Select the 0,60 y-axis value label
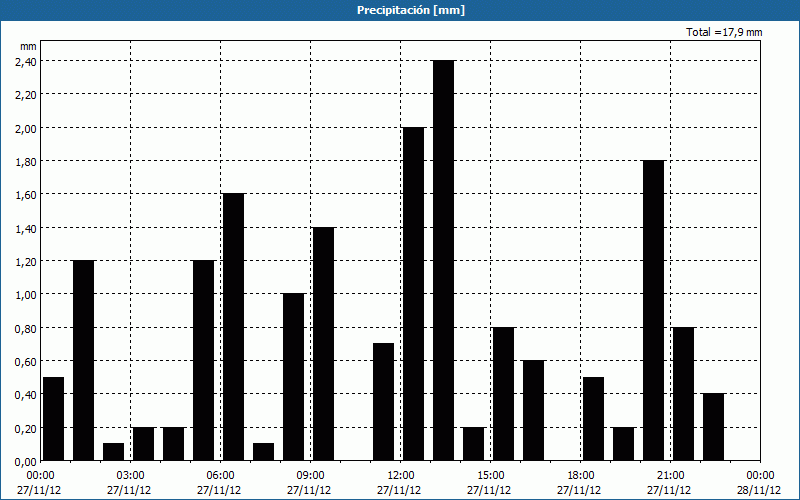800x500 pixels. [26, 361]
